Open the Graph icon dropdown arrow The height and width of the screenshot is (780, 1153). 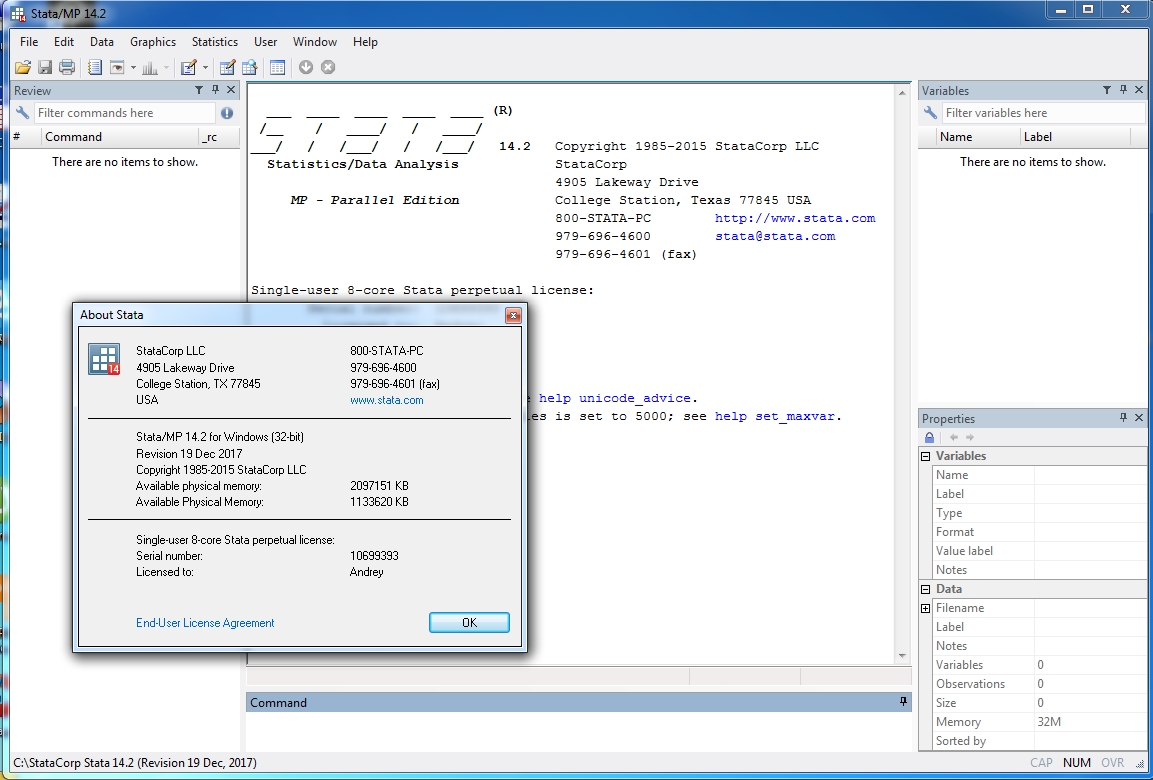coord(166,68)
